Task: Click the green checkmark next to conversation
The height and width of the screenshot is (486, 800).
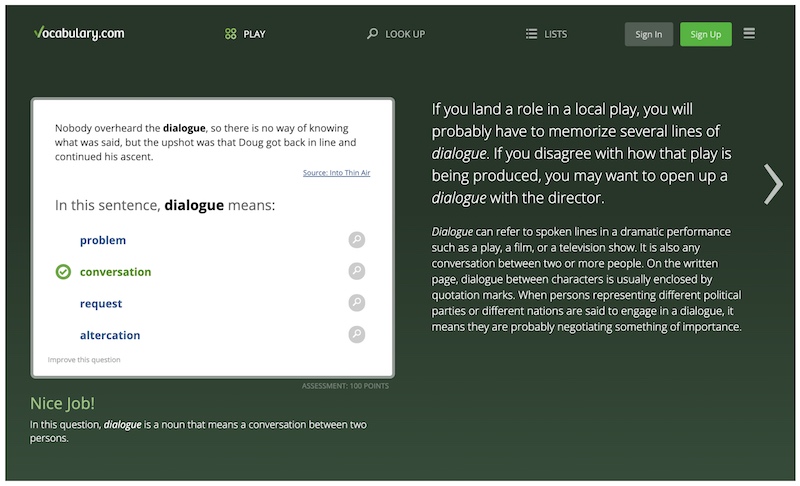Action: (x=63, y=272)
